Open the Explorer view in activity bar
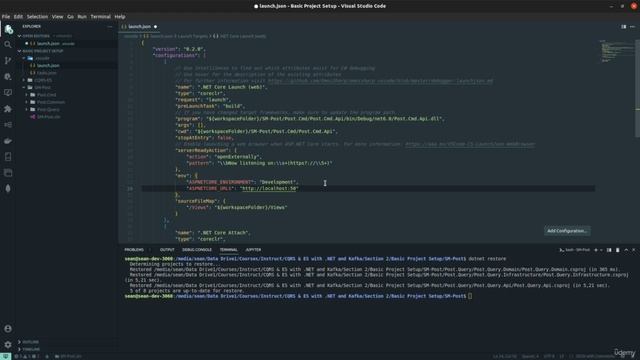640x360 pixels. pyautogui.click(x=8, y=29)
